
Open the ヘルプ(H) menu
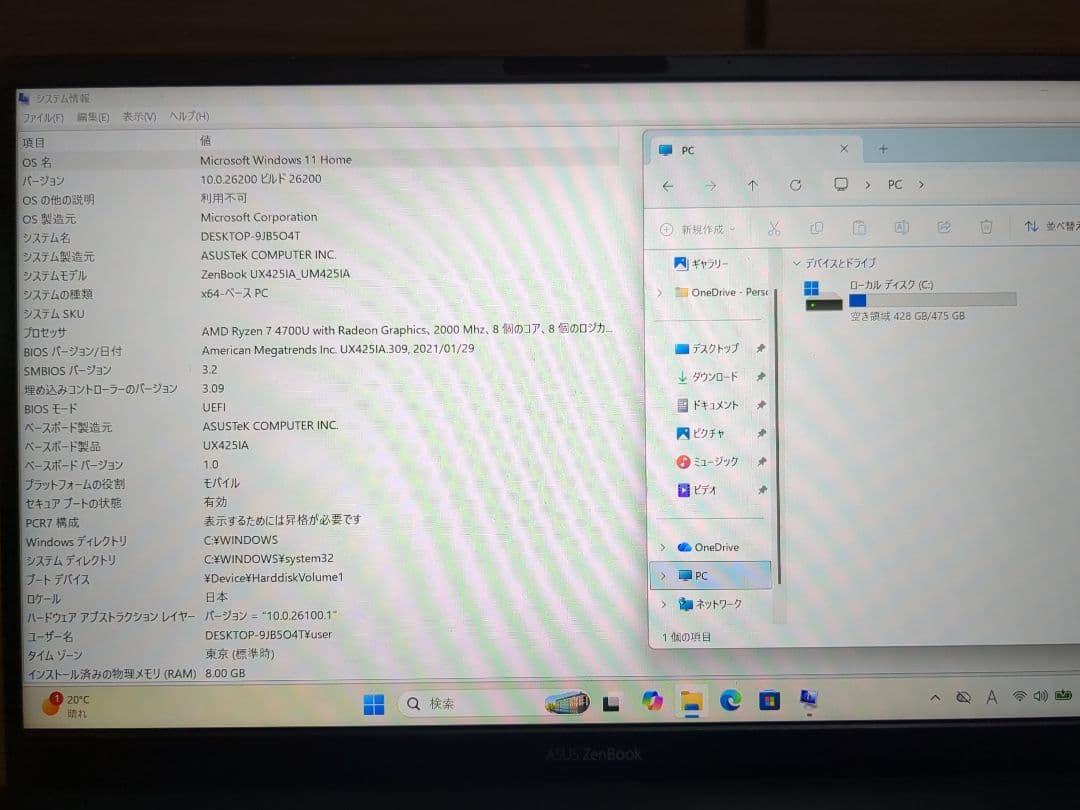click(189, 116)
